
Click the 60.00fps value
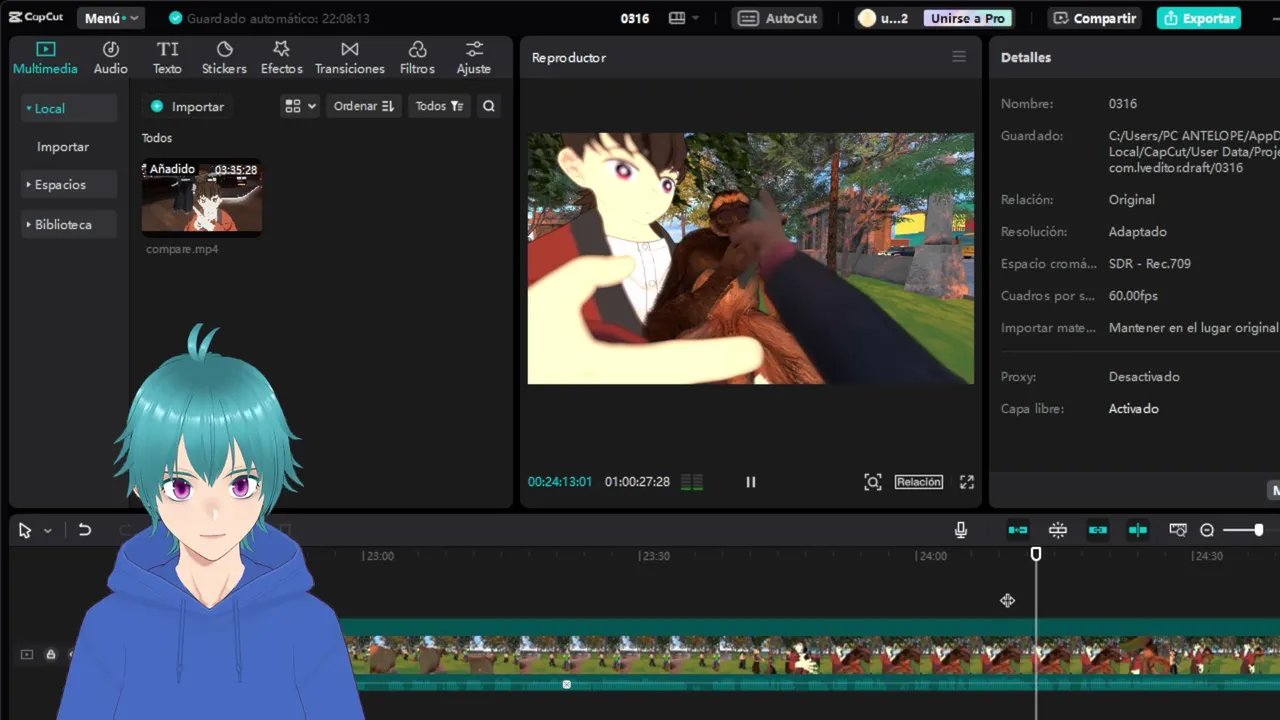point(1133,295)
